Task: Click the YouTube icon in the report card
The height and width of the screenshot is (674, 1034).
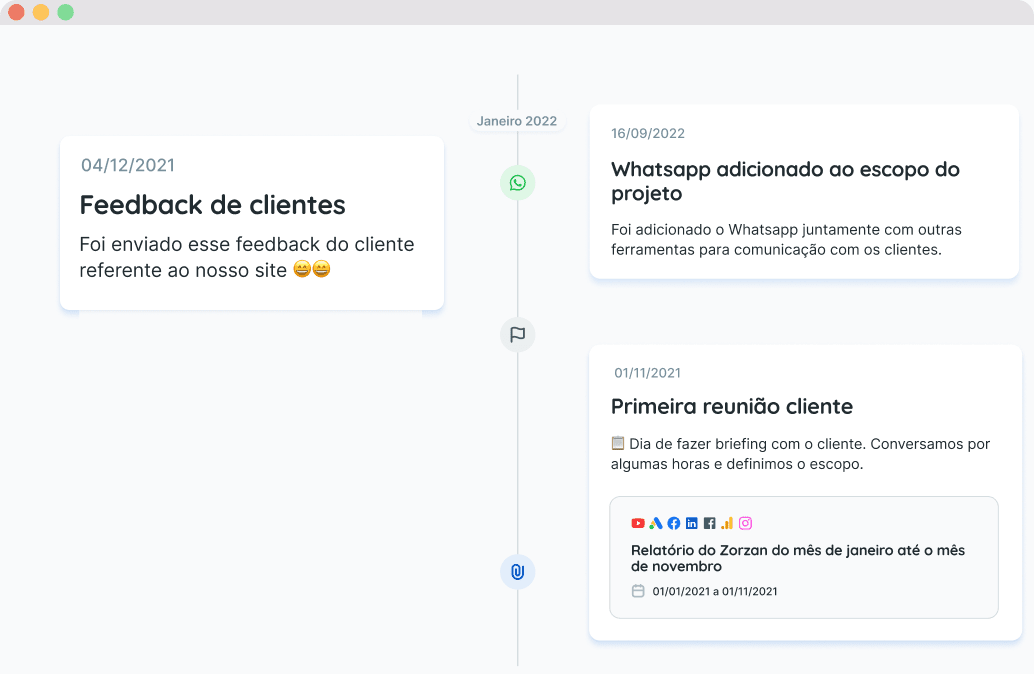Action: pos(638,523)
